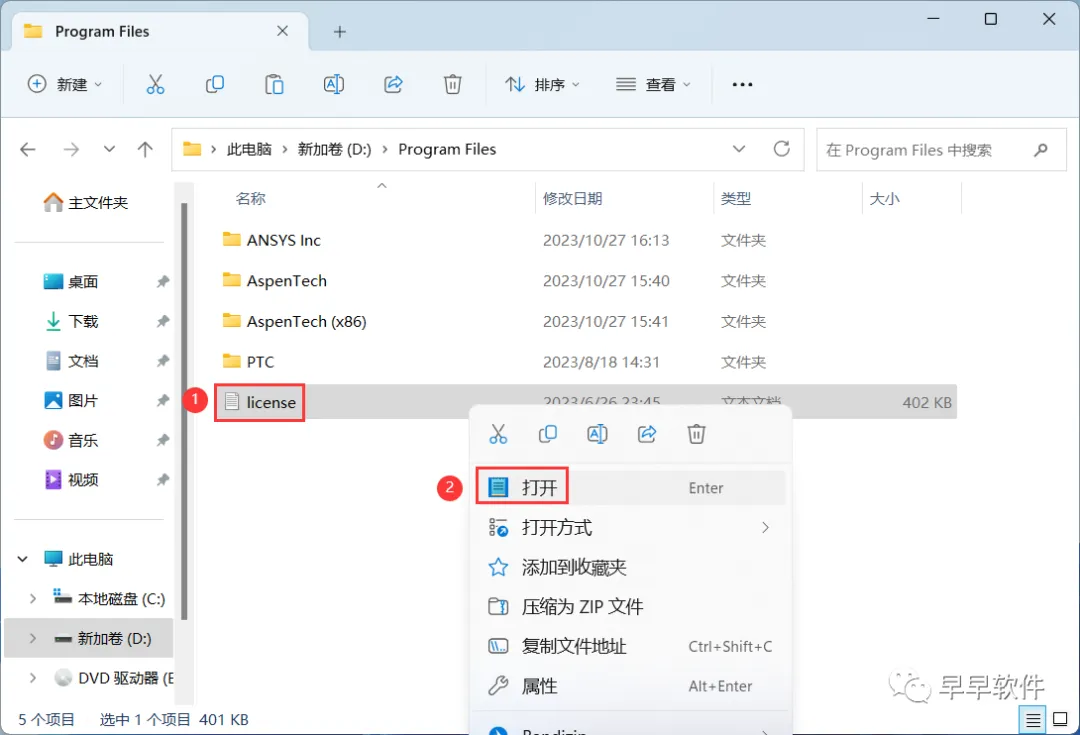Collapse the 此电脑 tree node
Viewport: 1080px width, 735px height.
click(23, 559)
